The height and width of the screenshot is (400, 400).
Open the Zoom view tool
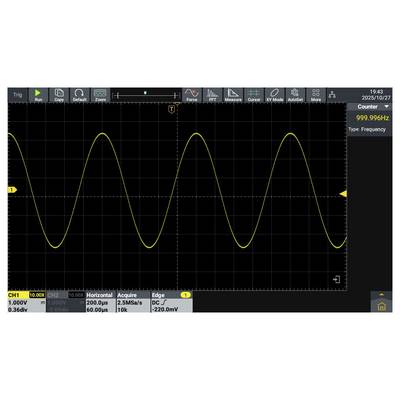100,95
